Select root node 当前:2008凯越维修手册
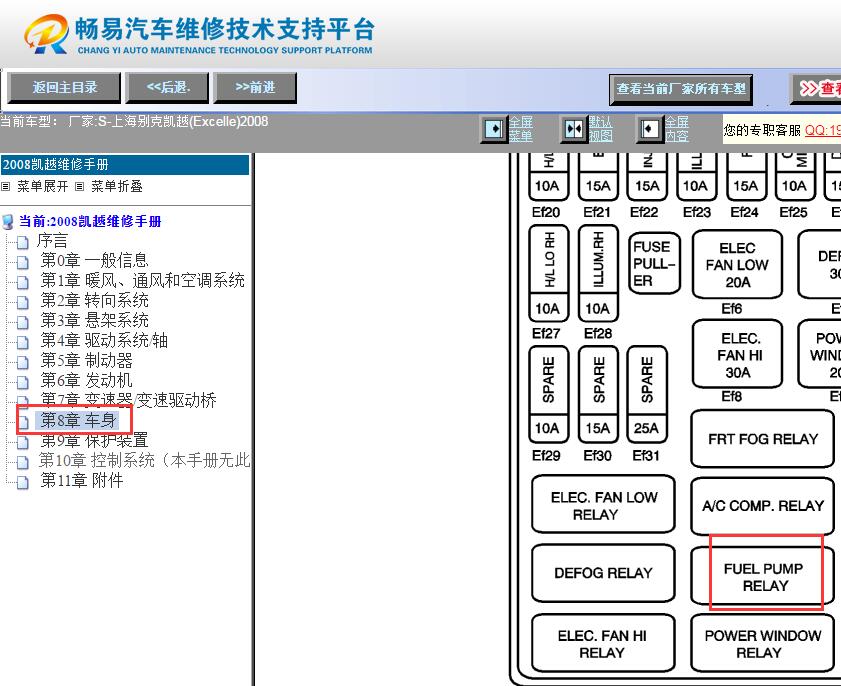The width and height of the screenshot is (841, 686). pyautogui.click(x=90, y=221)
